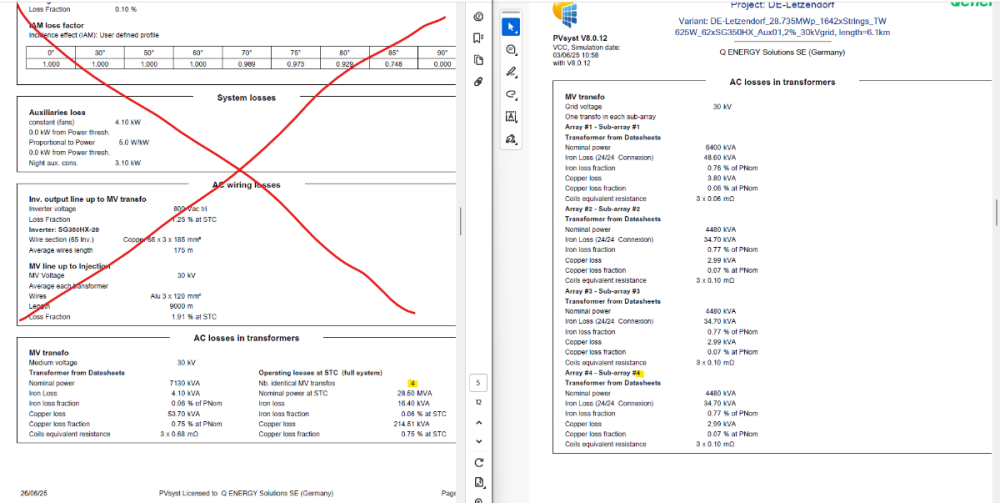Choose the add comment tool
This screenshot has width=1000, height=503.
coord(511,50)
